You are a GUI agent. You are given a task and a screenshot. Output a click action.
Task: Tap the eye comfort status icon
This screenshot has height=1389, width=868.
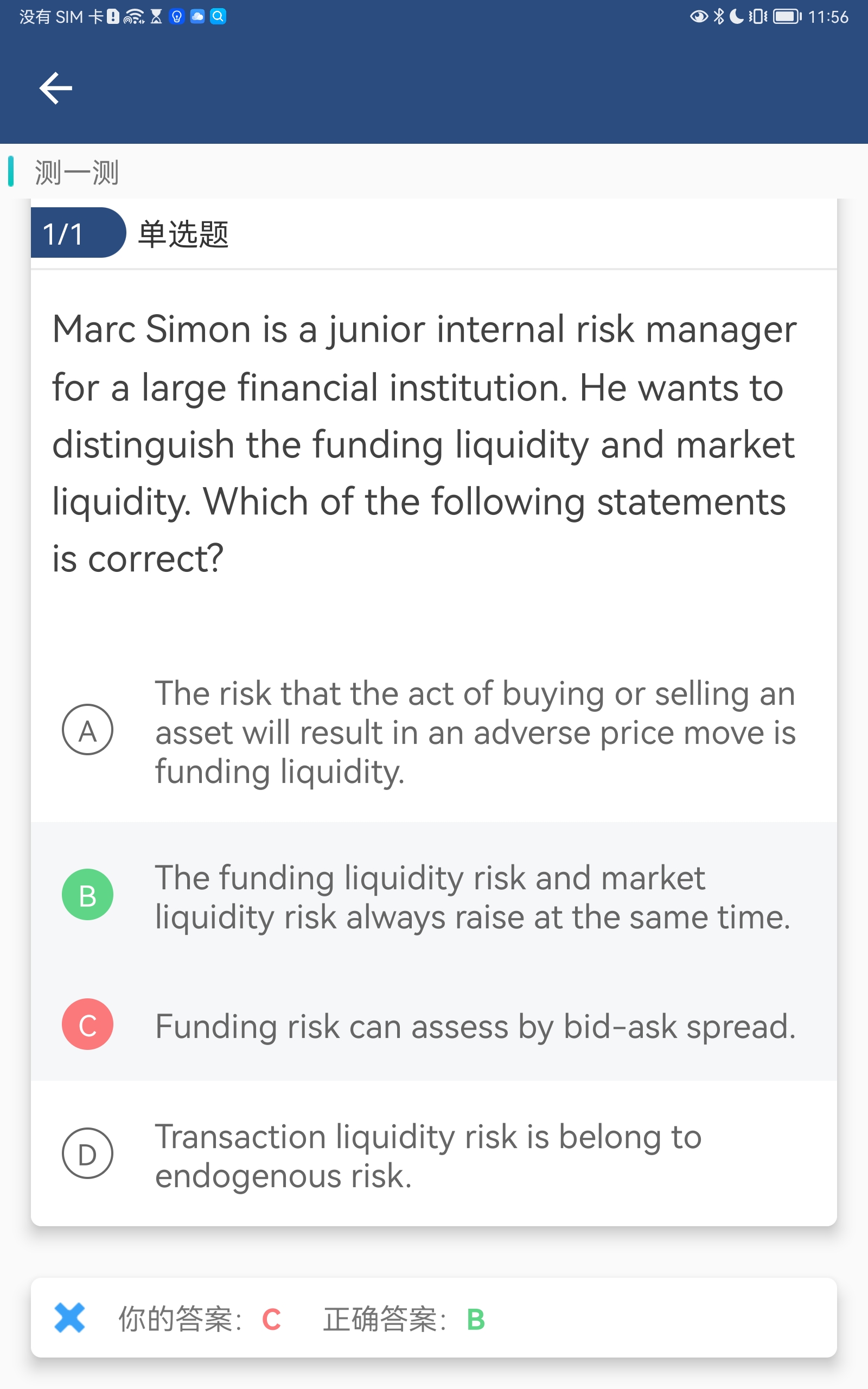pyautogui.click(x=698, y=16)
